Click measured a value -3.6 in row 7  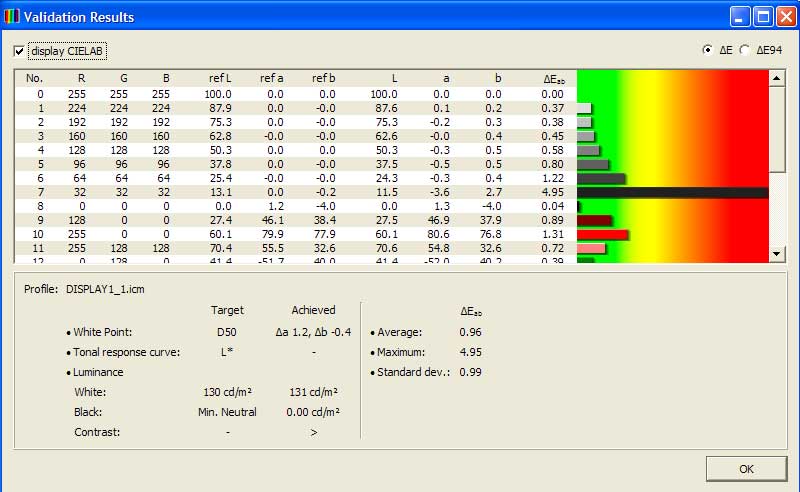(439, 192)
